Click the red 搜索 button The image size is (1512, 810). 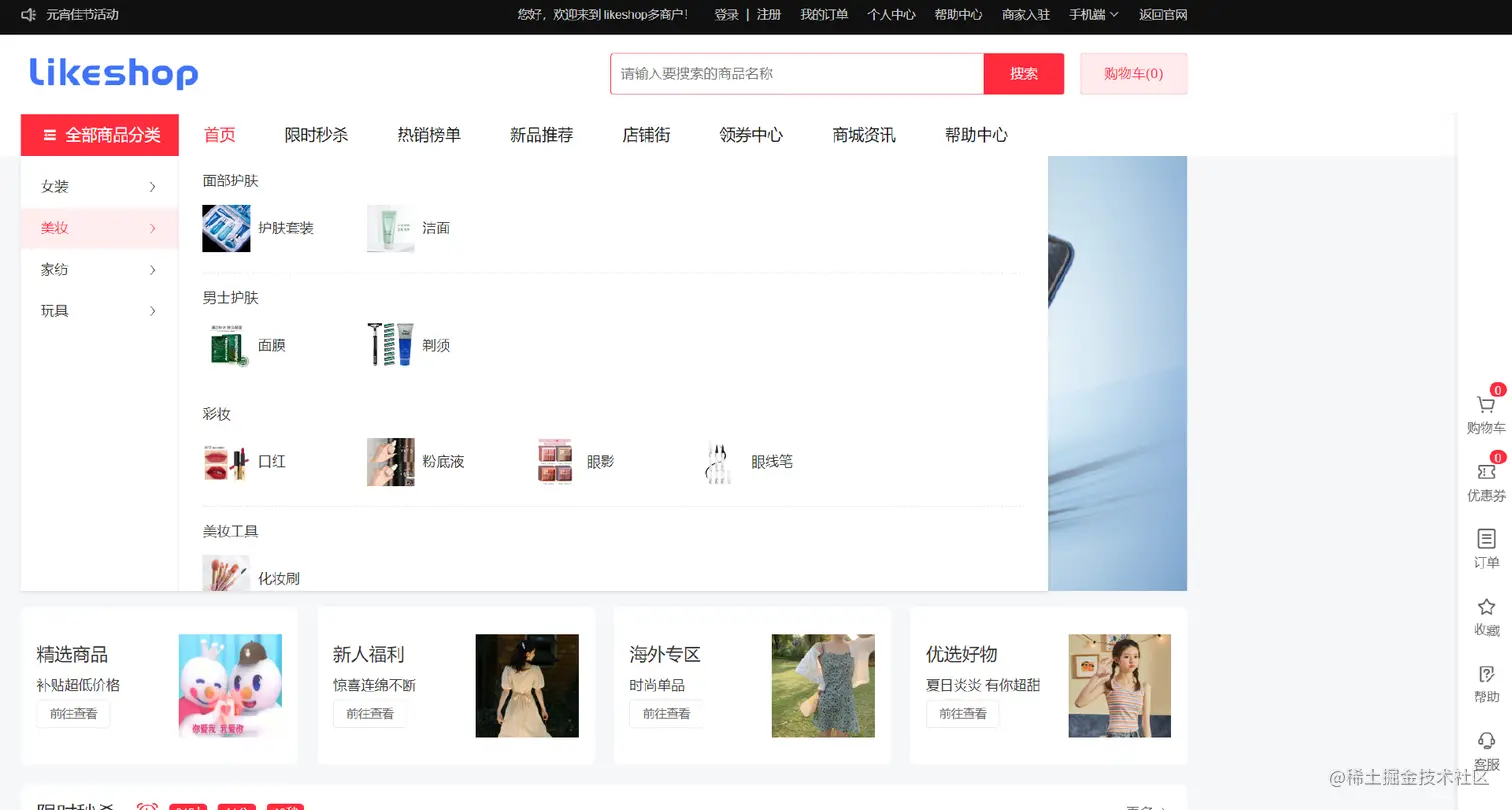1024,74
